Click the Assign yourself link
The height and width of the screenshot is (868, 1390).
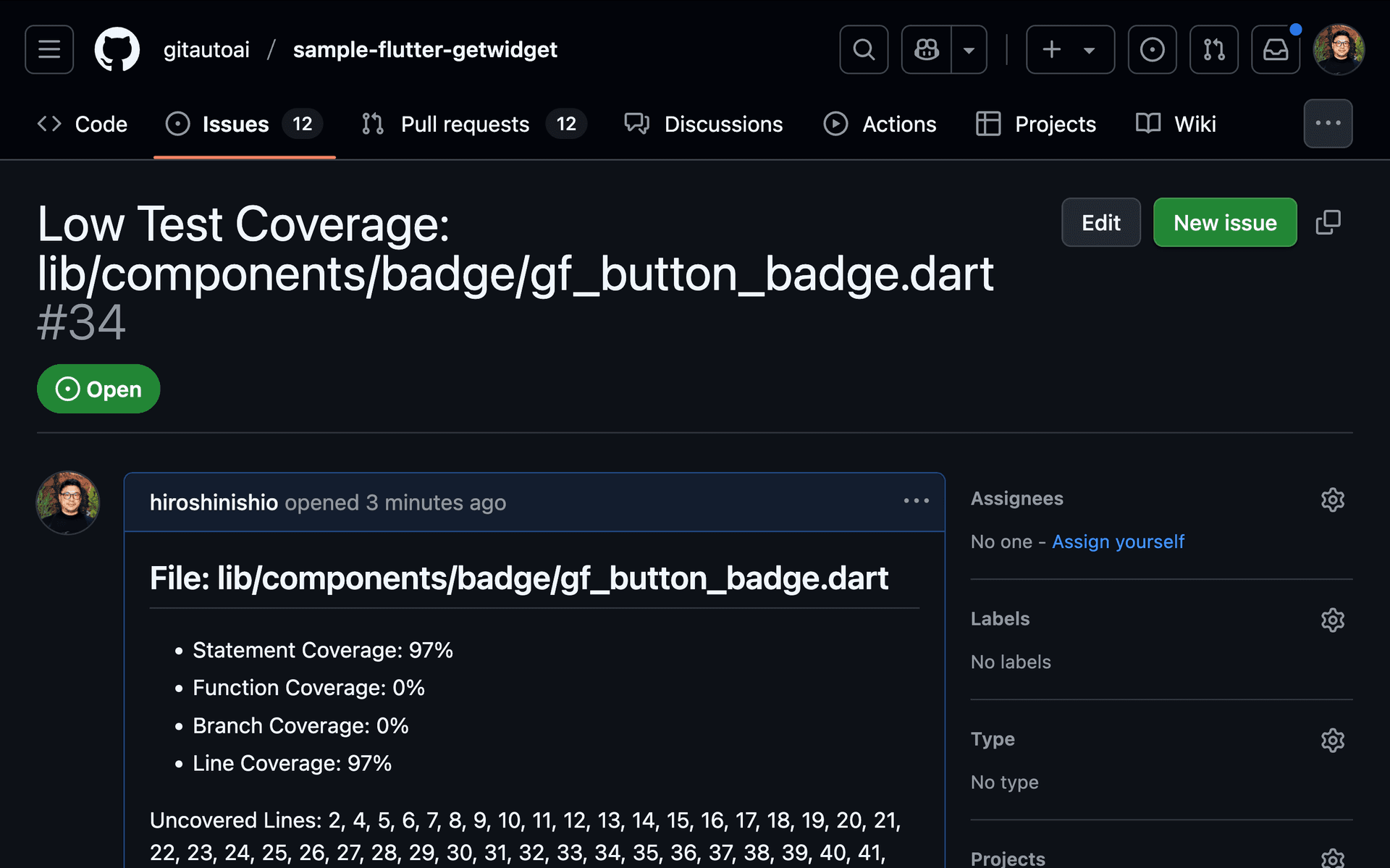(x=1118, y=542)
